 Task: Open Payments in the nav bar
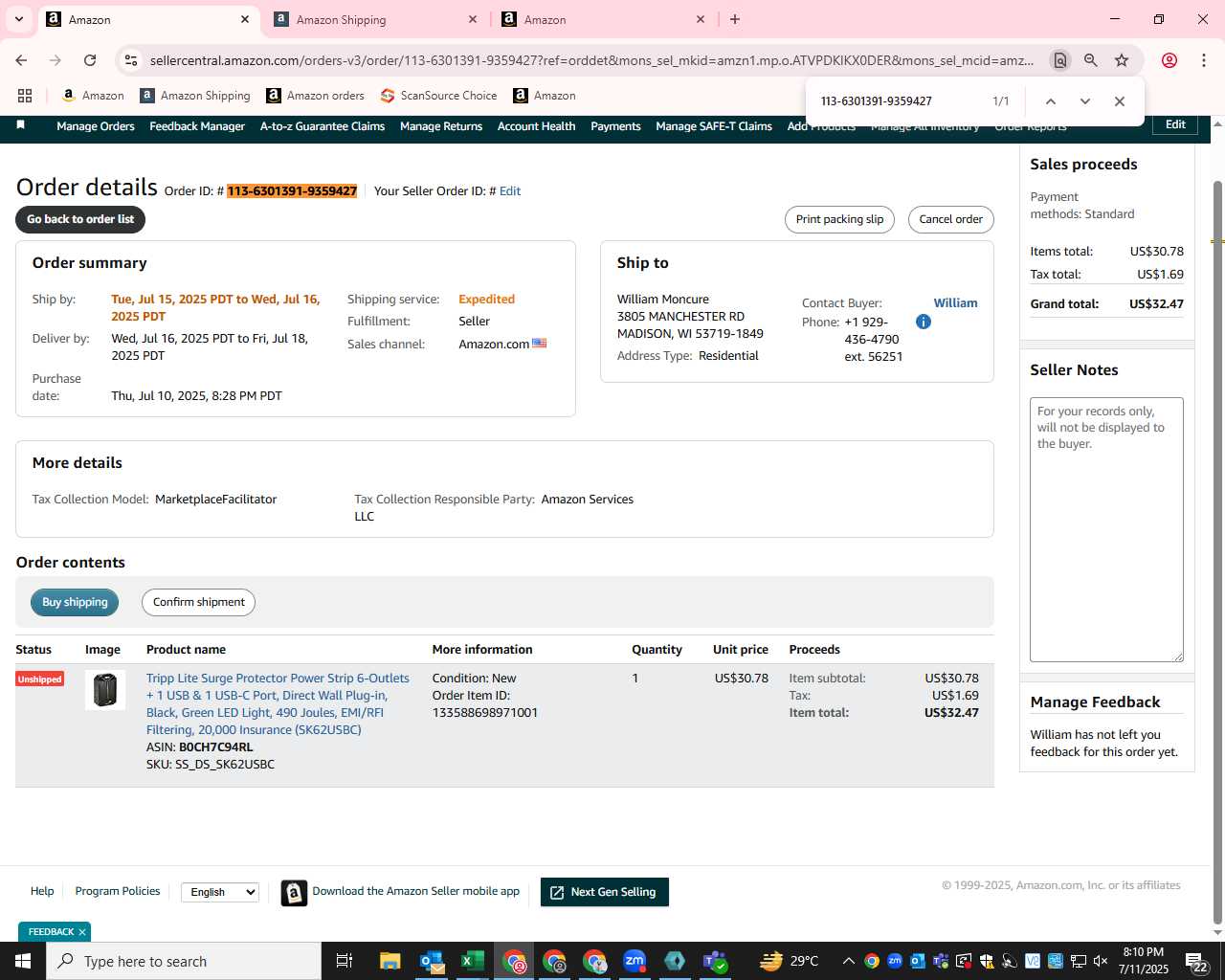pyautogui.click(x=615, y=126)
